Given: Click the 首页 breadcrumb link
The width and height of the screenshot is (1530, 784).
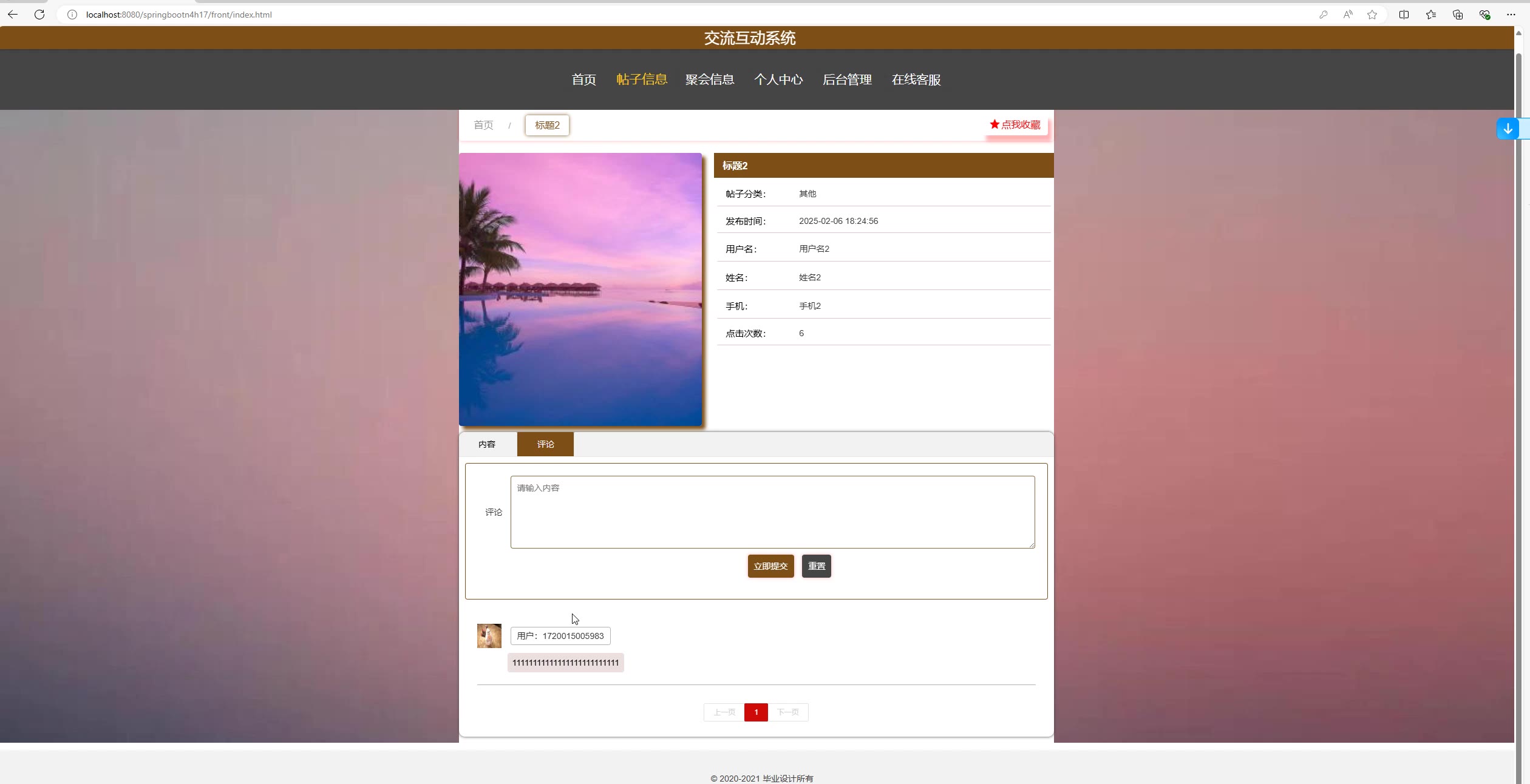Looking at the screenshot, I should click(483, 126).
